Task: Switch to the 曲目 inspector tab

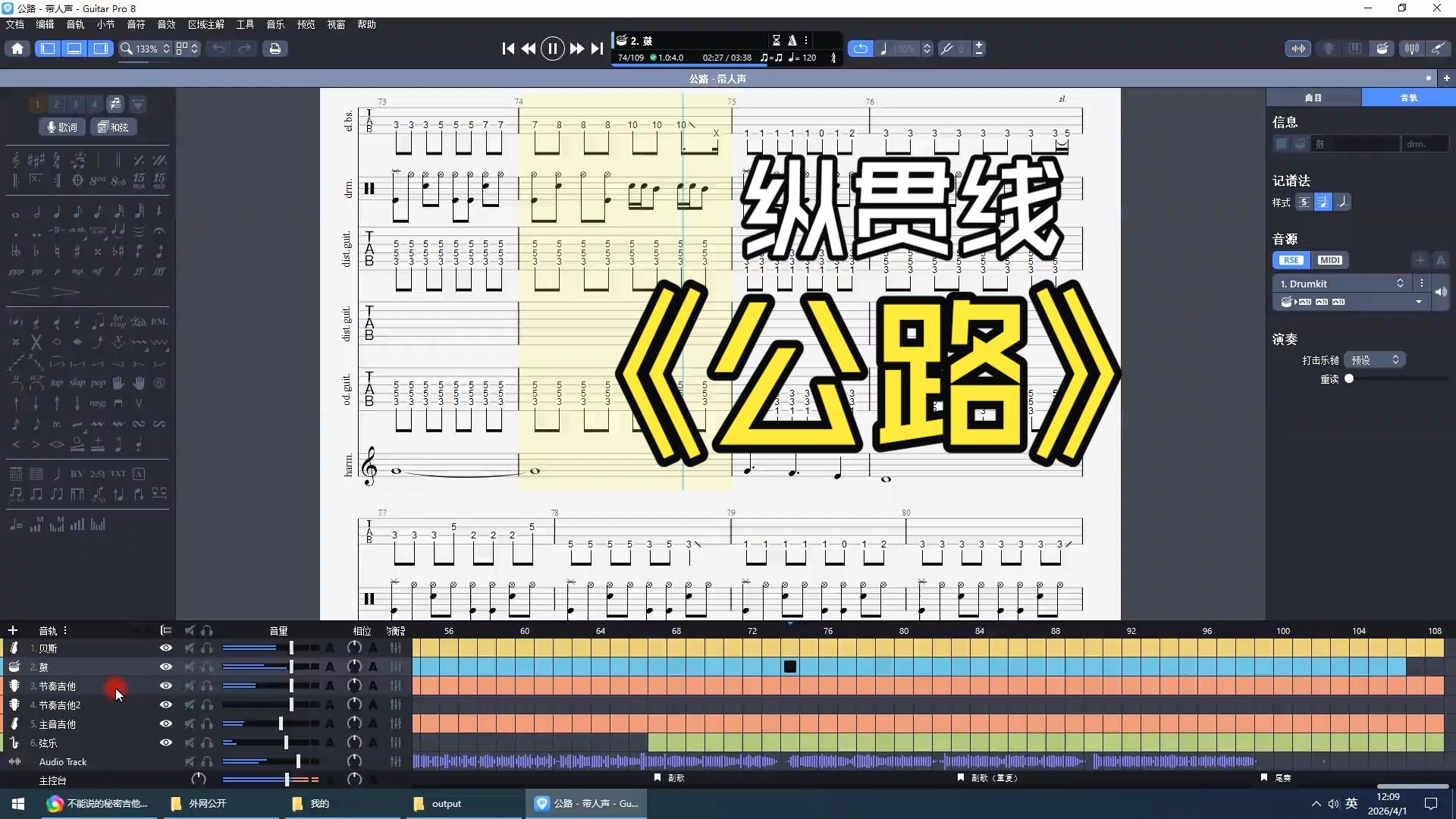Action: coord(1313,98)
